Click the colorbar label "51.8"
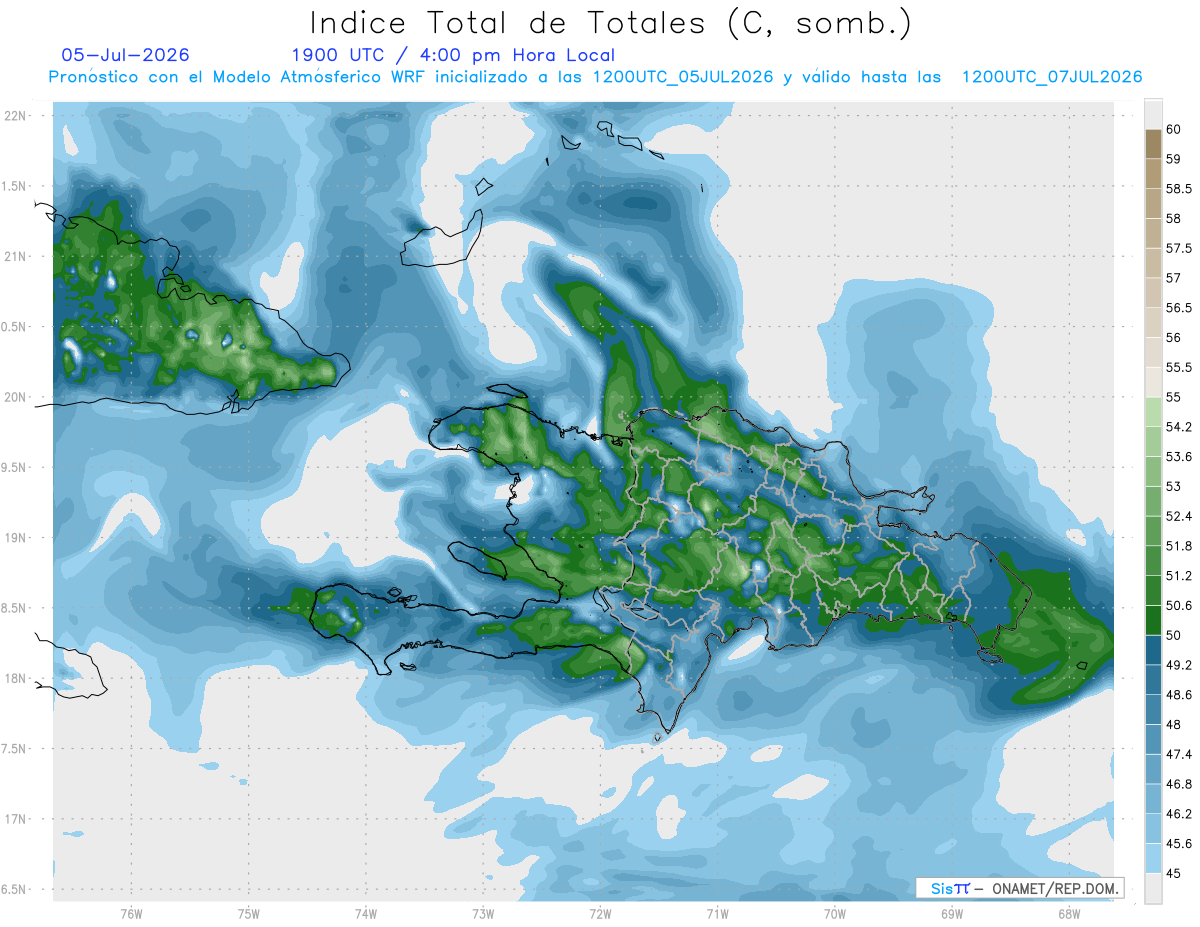Viewport: 1200px width, 927px height. tap(1181, 546)
